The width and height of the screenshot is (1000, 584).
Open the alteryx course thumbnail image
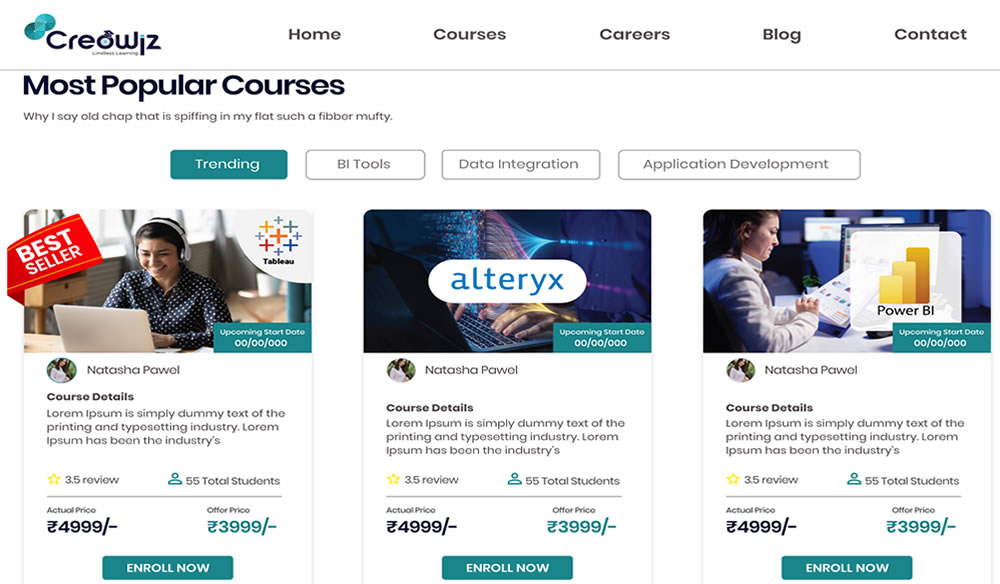click(x=507, y=281)
